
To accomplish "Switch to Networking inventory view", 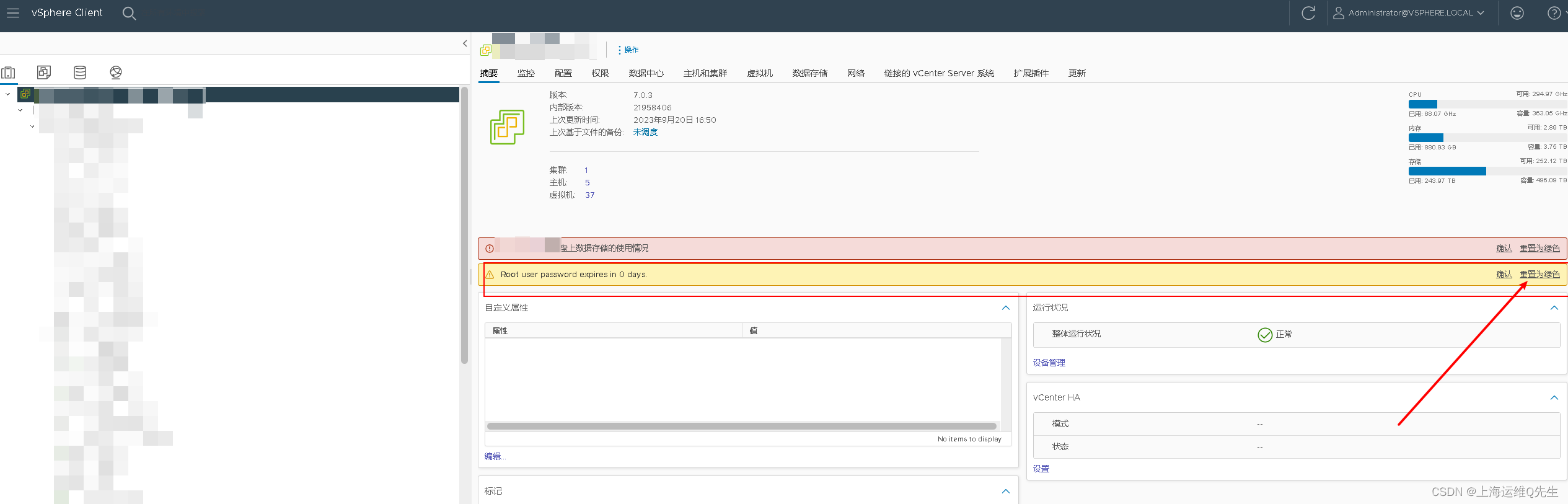I will (116, 73).
